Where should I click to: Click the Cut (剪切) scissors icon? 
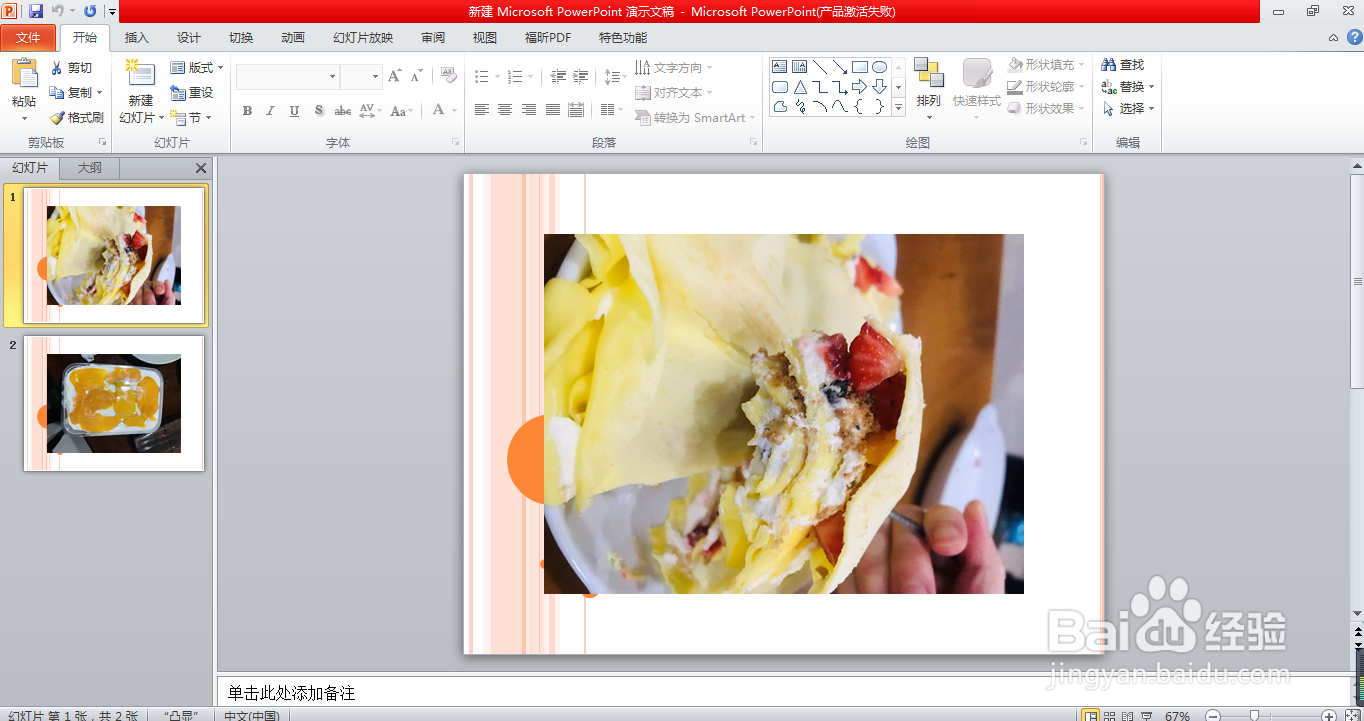(57, 68)
